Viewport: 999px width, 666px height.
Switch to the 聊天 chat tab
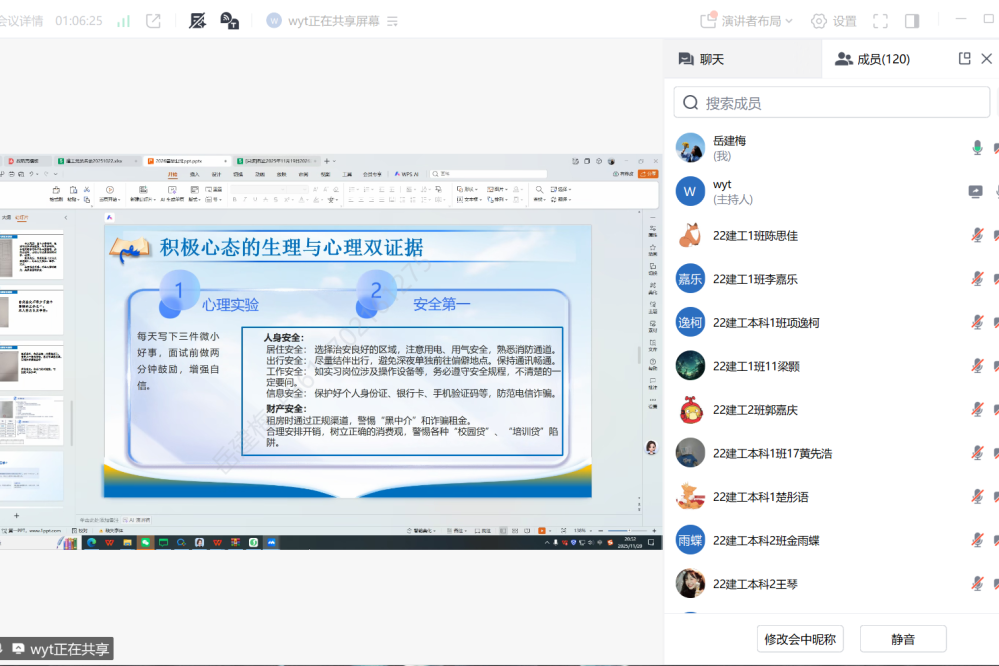coord(701,59)
